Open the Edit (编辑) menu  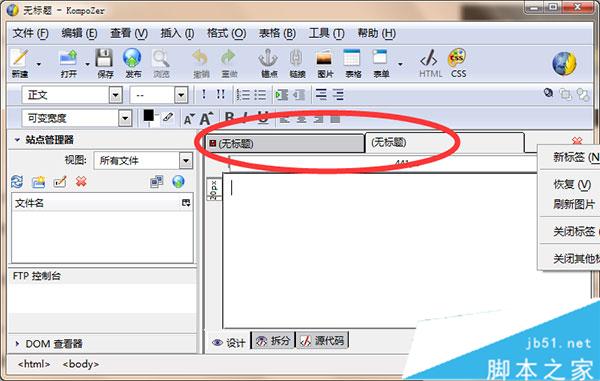79,33
